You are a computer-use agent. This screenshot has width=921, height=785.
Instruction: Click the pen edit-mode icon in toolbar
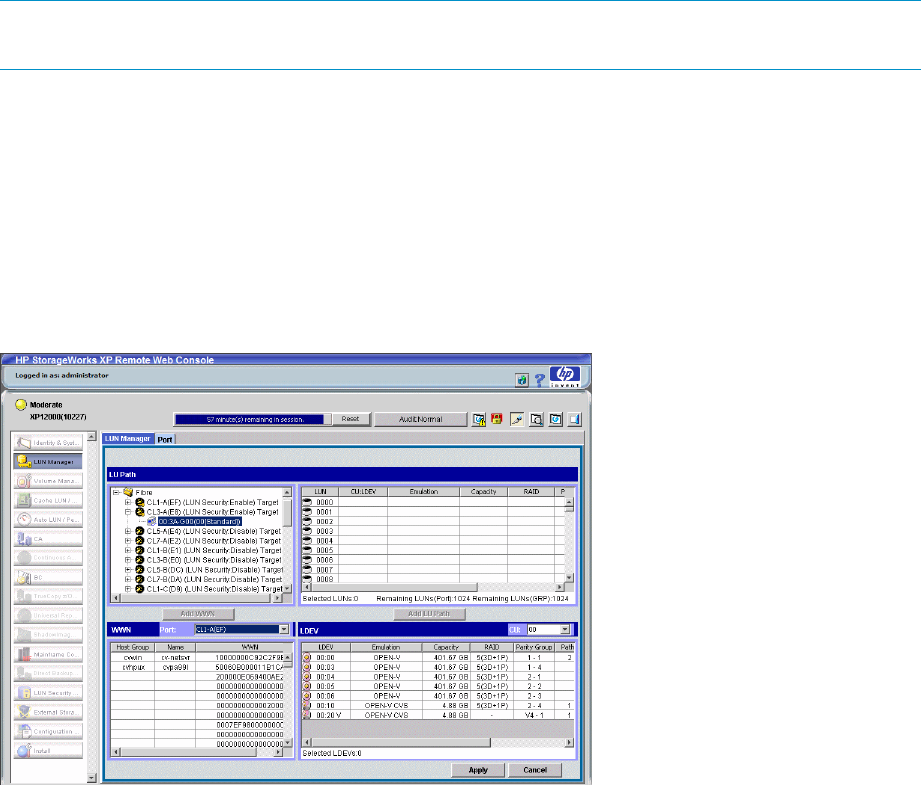pos(517,419)
